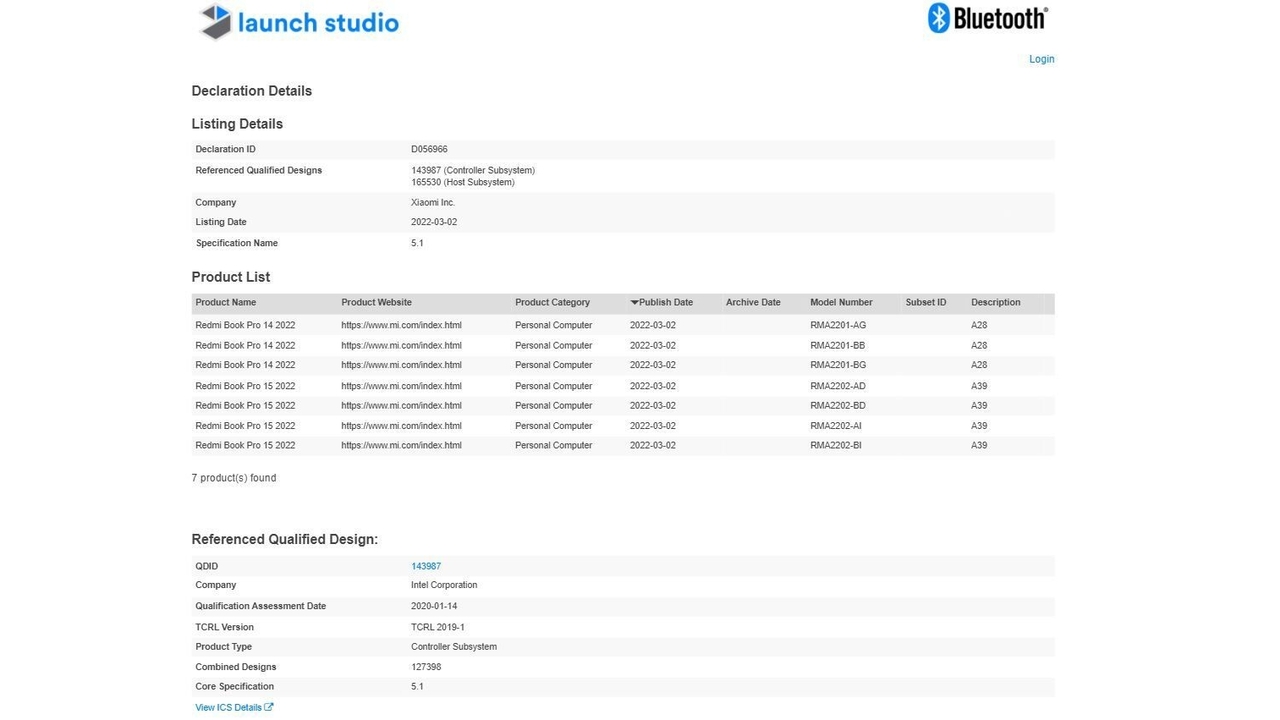Viewport: 1280px width, 720px height.
Task: Sort table by Subset ID header
Action: pos(926,302)
